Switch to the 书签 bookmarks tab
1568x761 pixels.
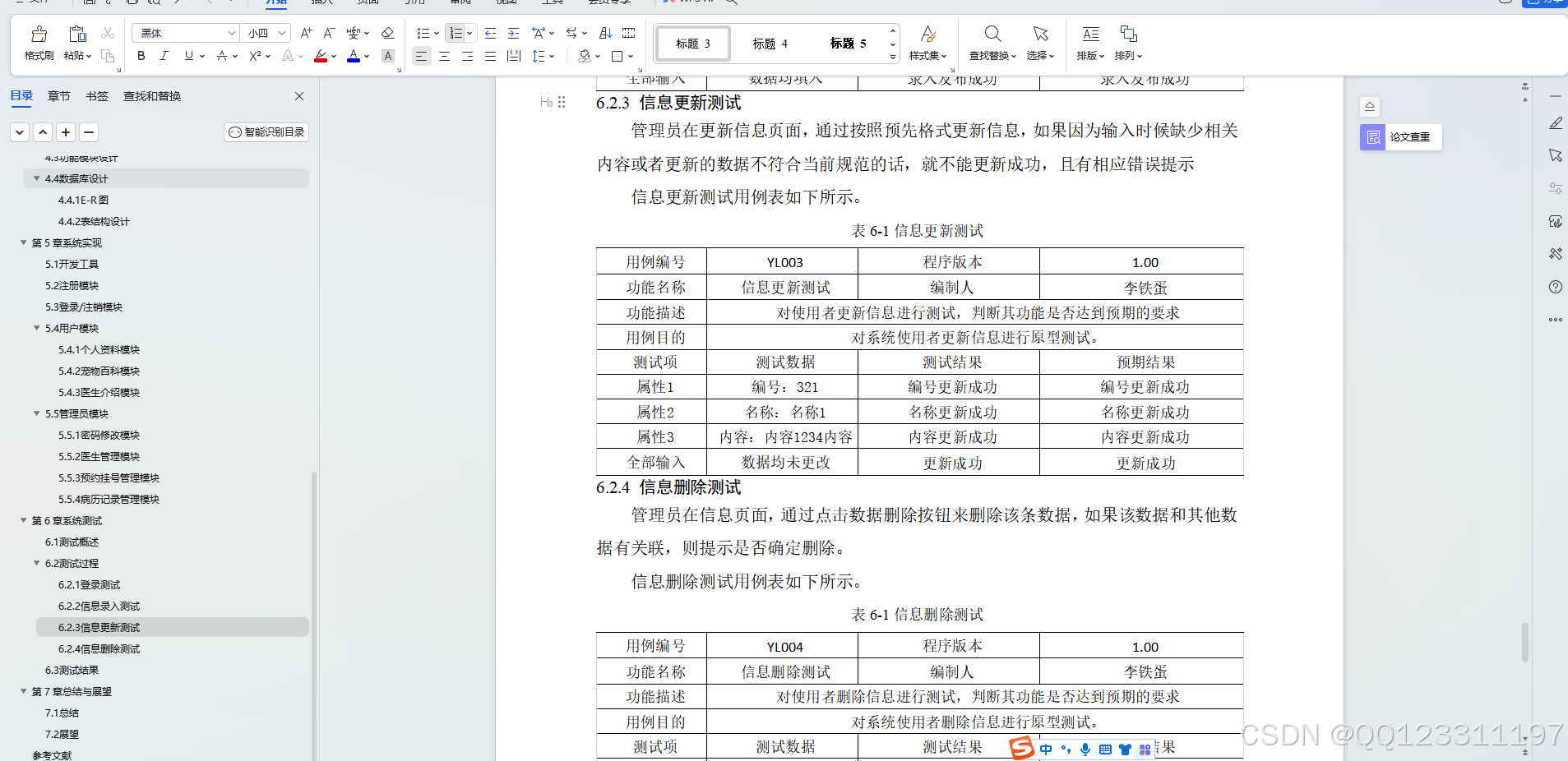pos(97,96)
